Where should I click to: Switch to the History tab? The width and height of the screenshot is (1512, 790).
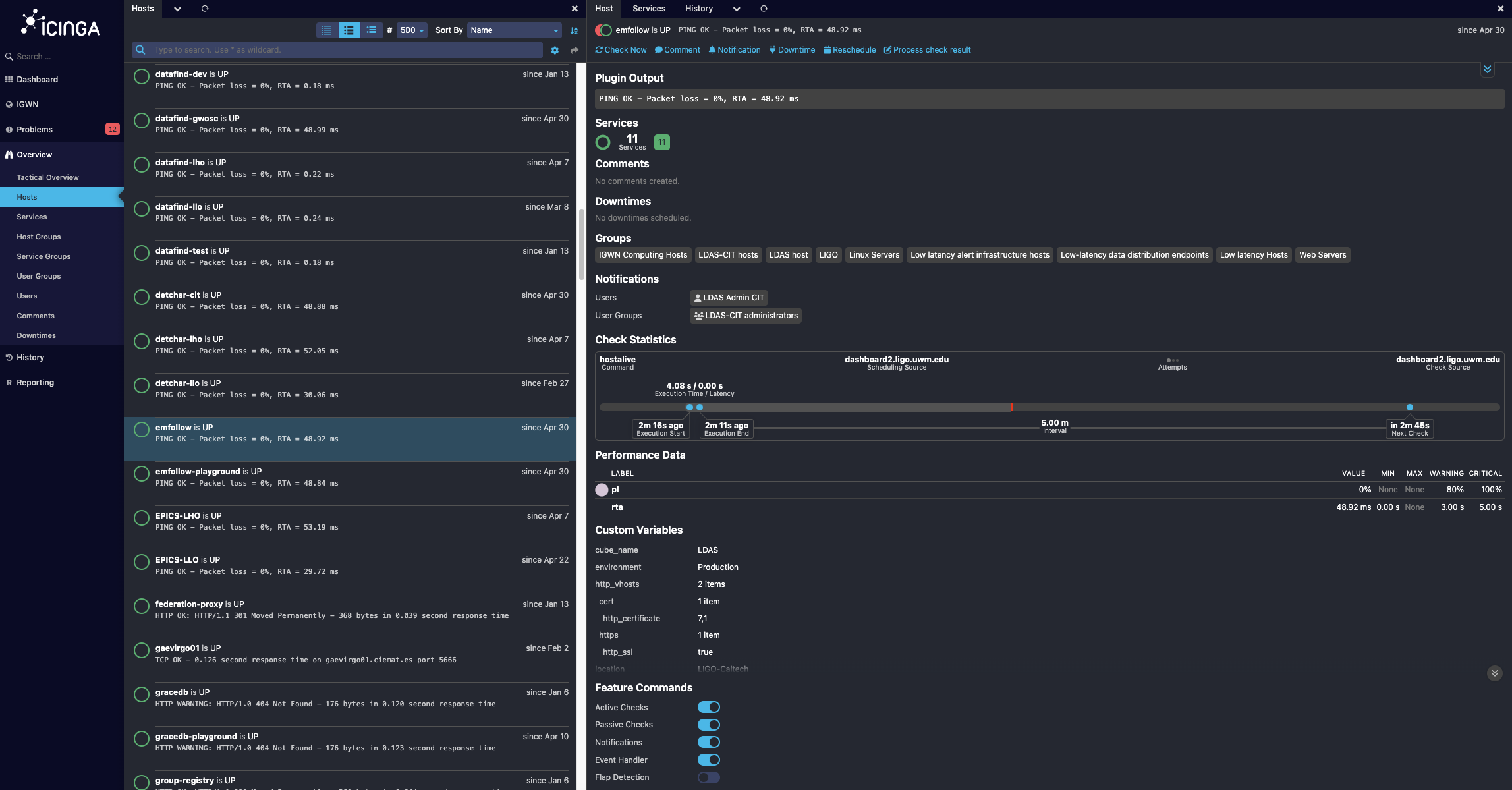pyautogui.click(x=698, y=9)
